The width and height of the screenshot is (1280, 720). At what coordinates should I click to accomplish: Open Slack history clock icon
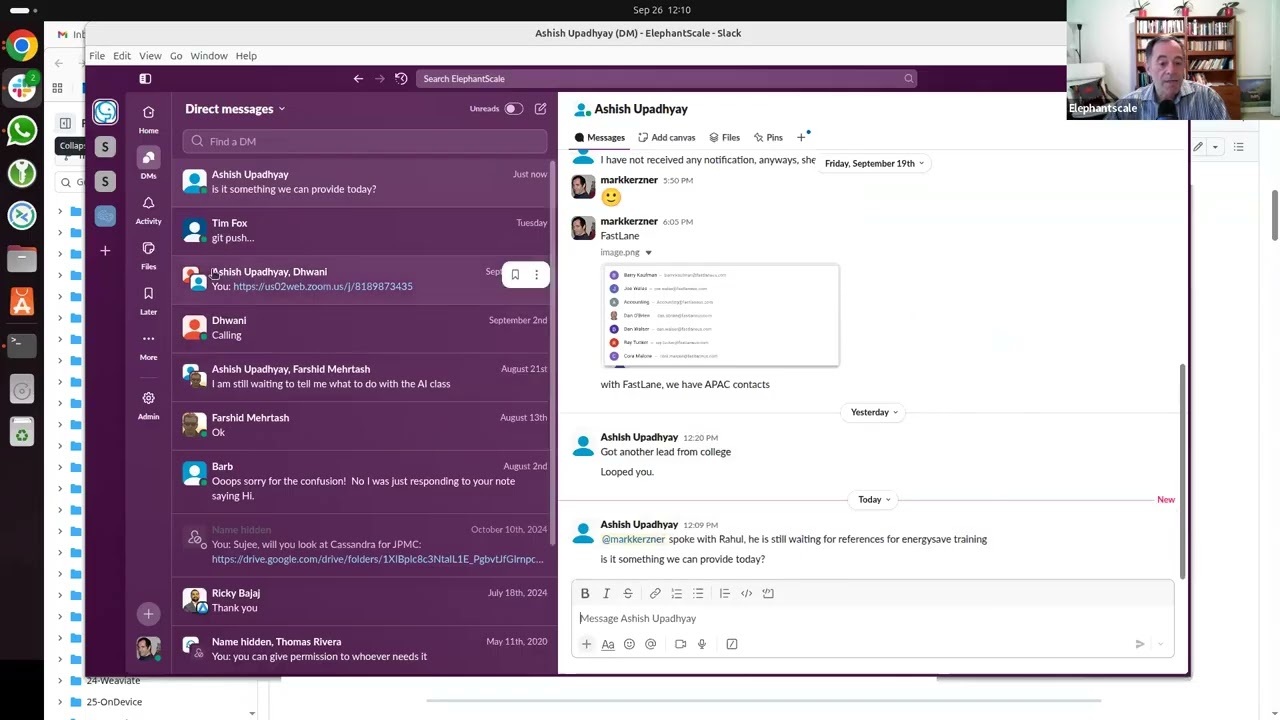point(401,78)
